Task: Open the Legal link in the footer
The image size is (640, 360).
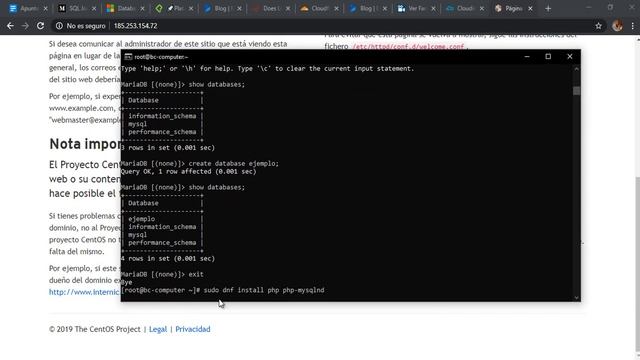Action: [x=158, y=329]
